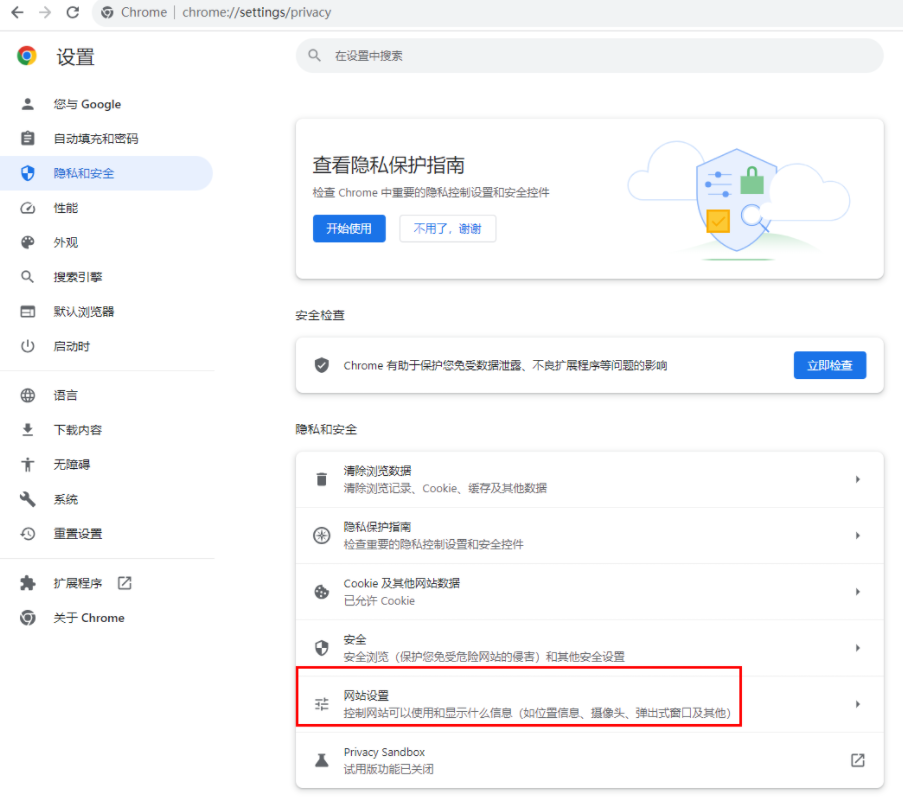Screen dimensions: 903x804
Task: Open 清除浏览数据 row
Action: click(x=590, y=479)
